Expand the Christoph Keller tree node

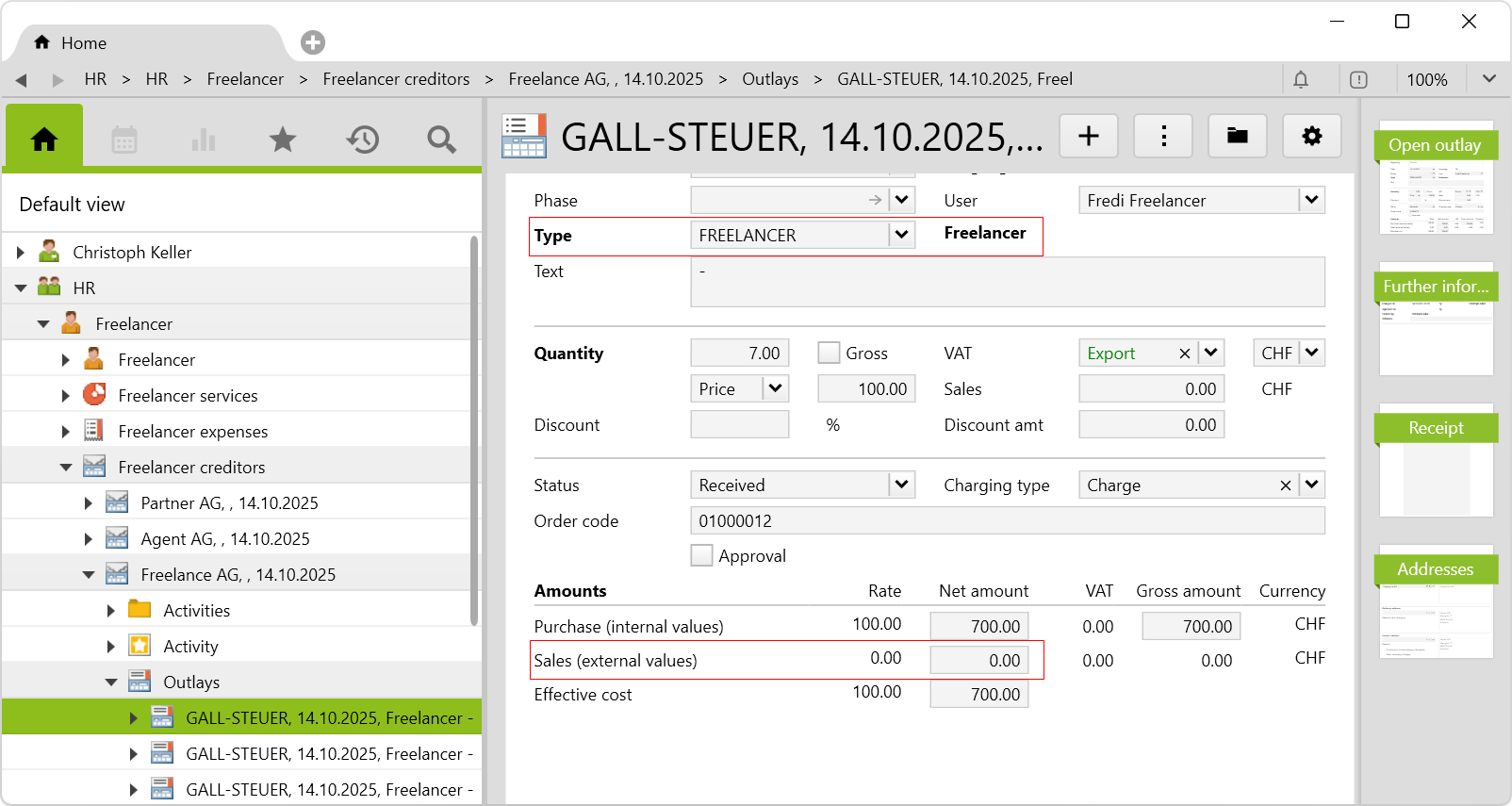[x=21, y=253]
